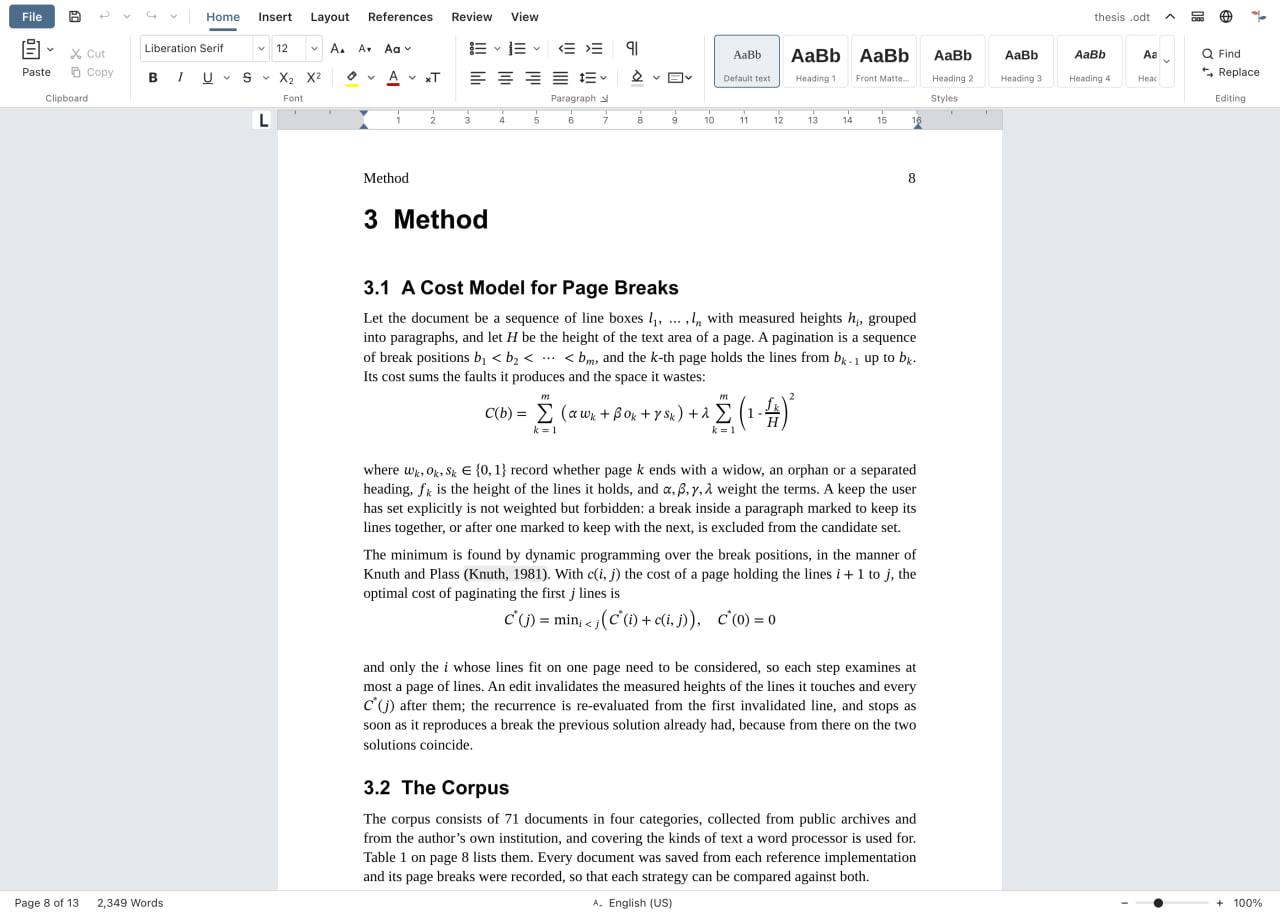
Task: Expand the bulleted list style arrow
Action: point(496,48)
